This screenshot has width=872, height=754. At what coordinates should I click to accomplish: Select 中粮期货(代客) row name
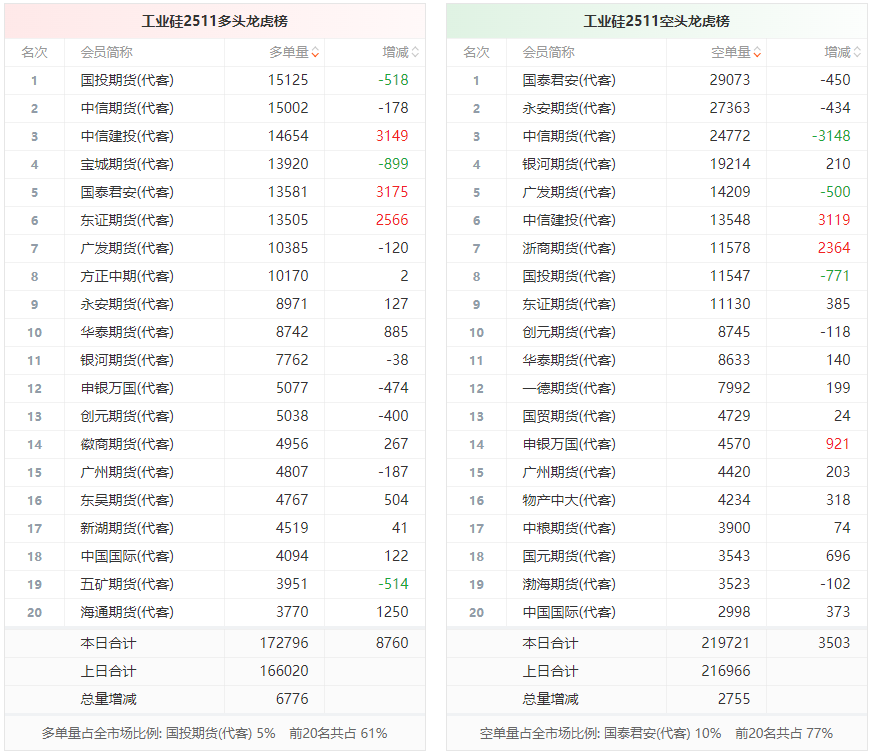point(569,528)
